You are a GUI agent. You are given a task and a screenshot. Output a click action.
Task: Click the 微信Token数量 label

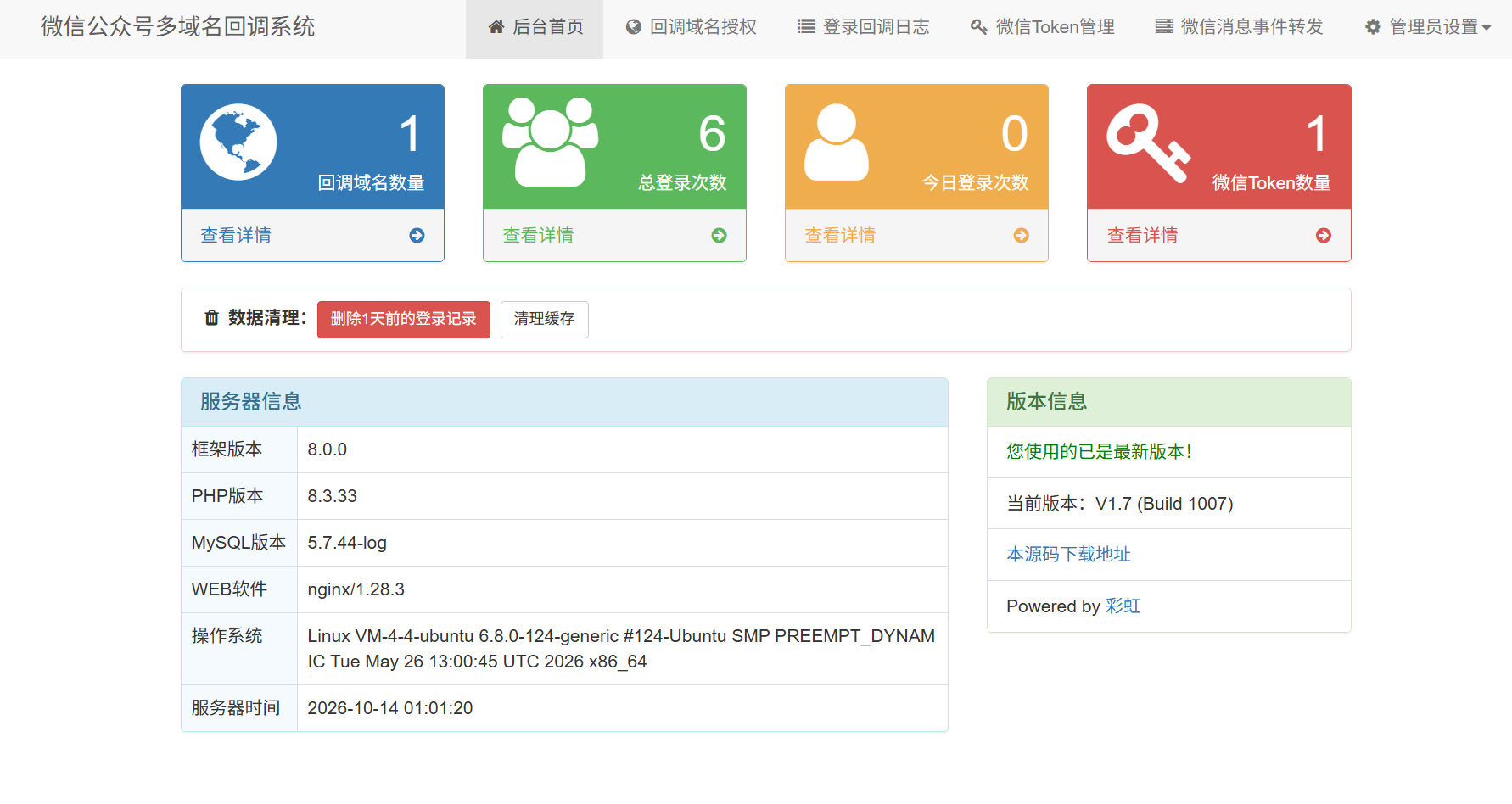click(x=1271, y=182)
